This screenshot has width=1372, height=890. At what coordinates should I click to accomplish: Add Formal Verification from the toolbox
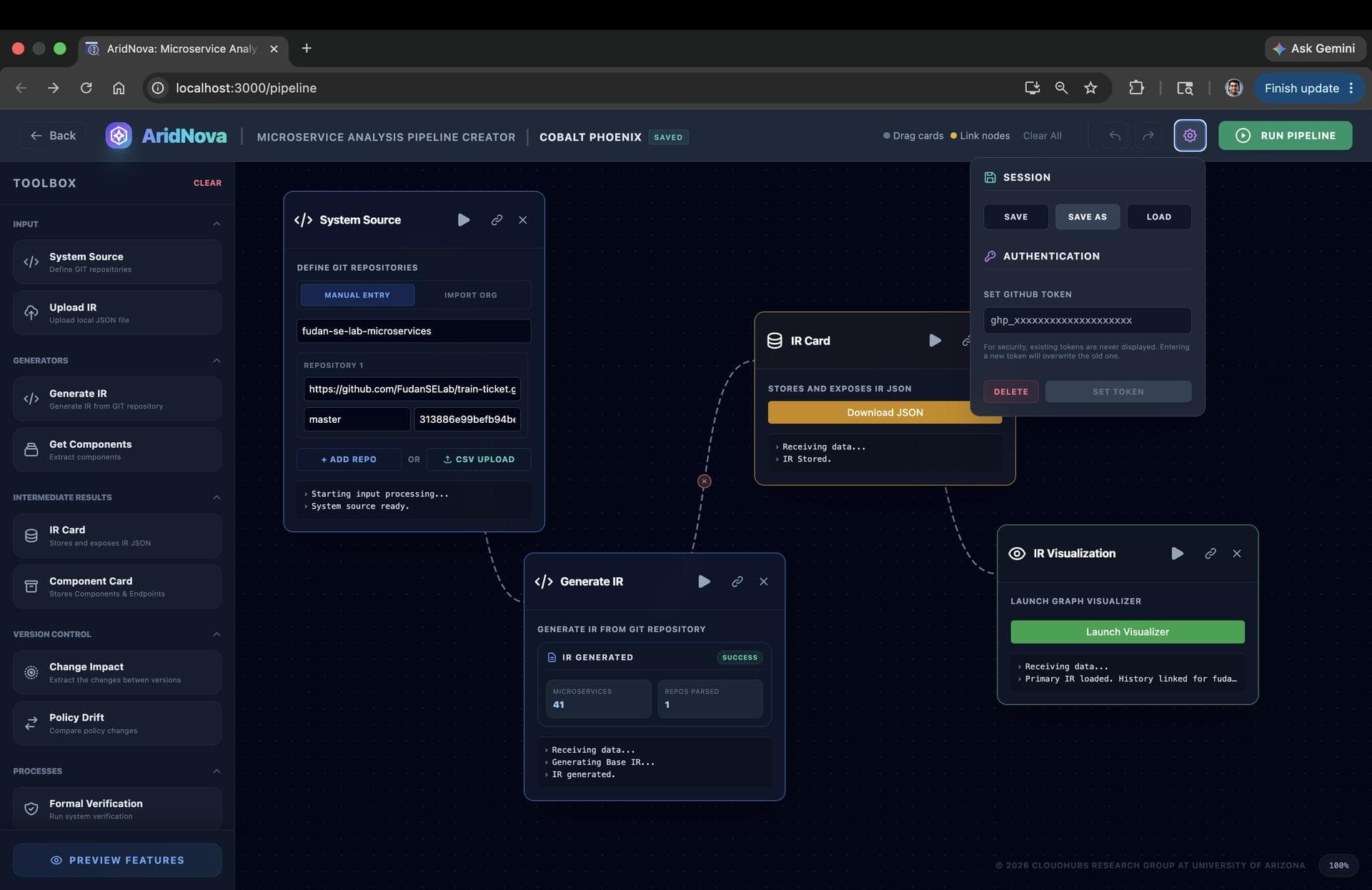click(117, 809)
